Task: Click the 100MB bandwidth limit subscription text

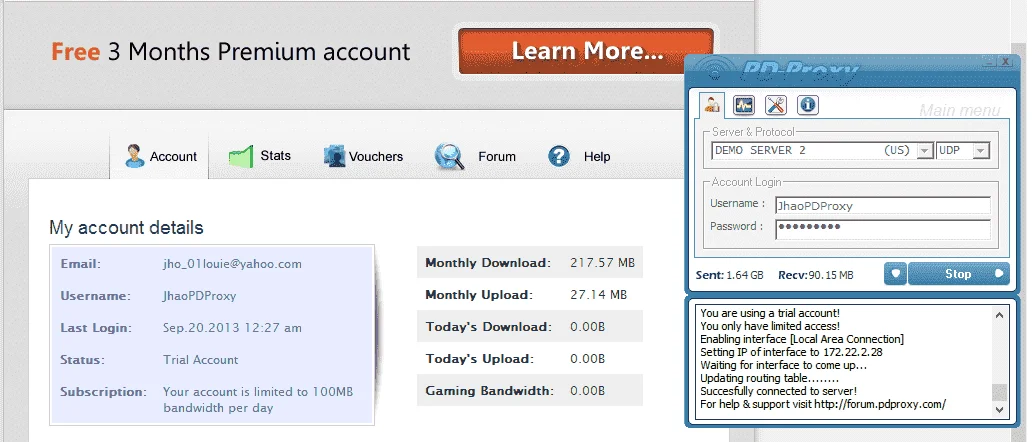Action: click(x=258, y=400)
